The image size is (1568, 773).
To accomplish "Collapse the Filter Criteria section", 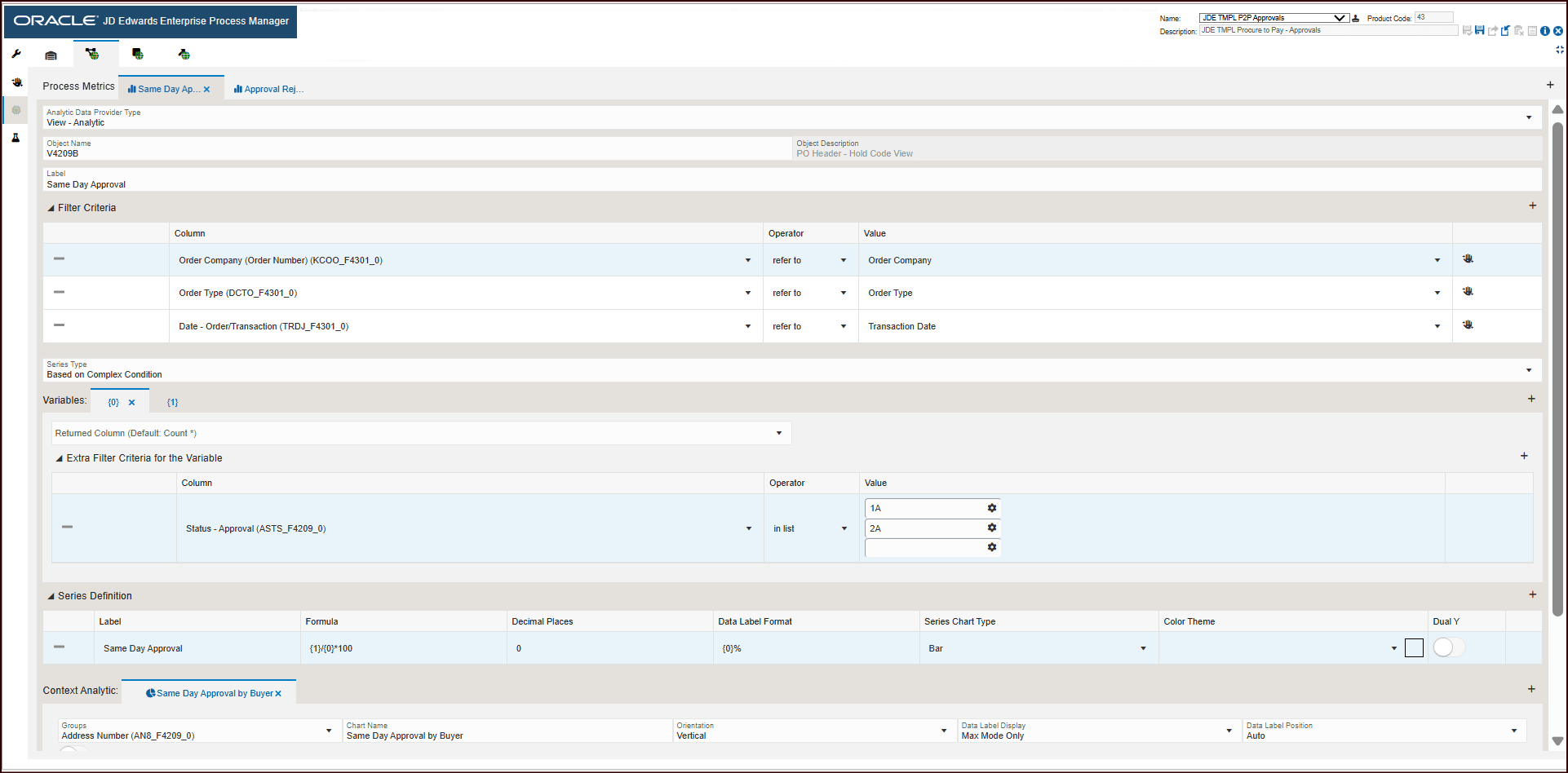I will (x=51, y=207).
